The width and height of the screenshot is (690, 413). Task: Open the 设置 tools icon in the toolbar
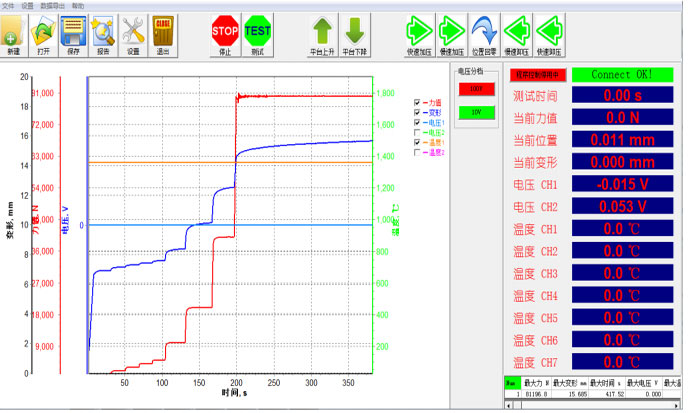[x=133, y=34]
